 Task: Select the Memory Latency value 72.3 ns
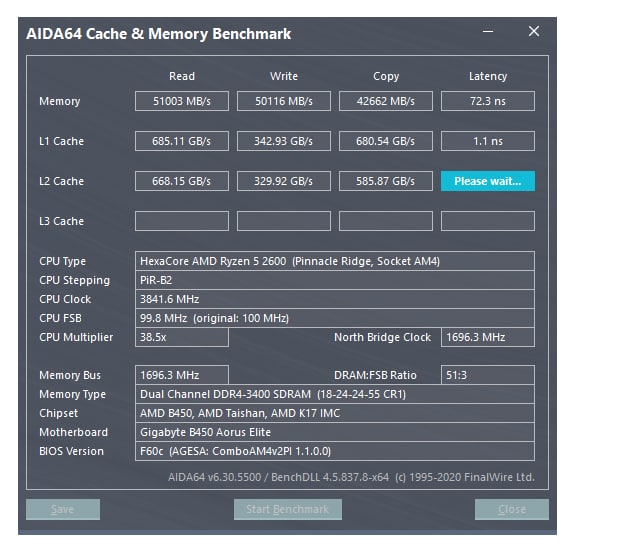point(488,101)
